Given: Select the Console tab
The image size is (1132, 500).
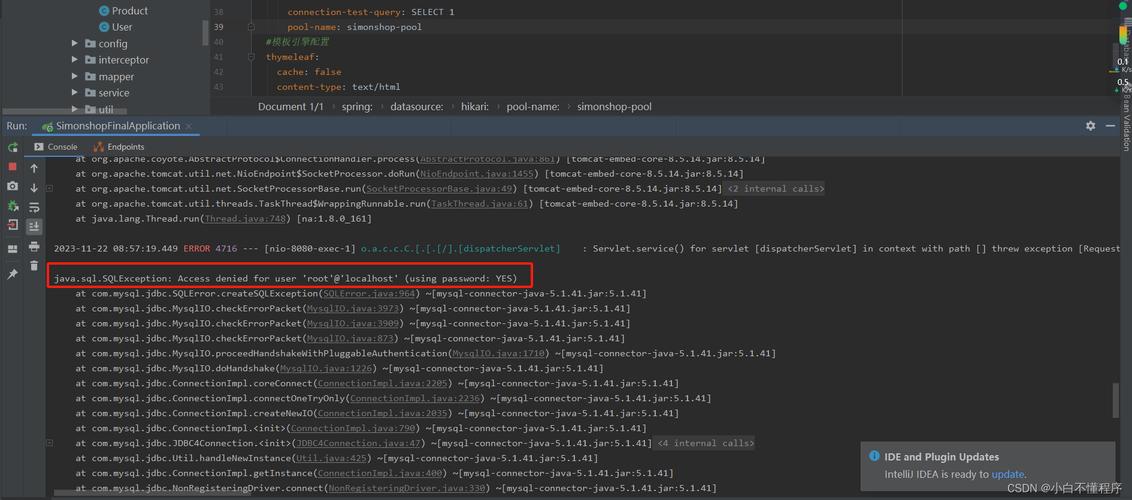Looking at the screenshot, I should (x=62, y=147).
